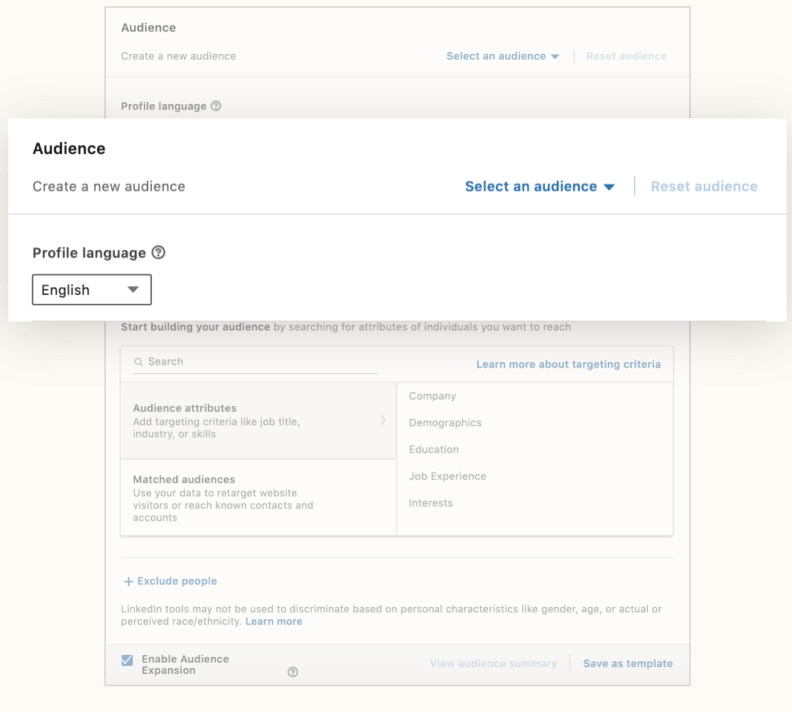Choose the Job Experience category
This screenshot has height=712, width=792.
[448, 476]
